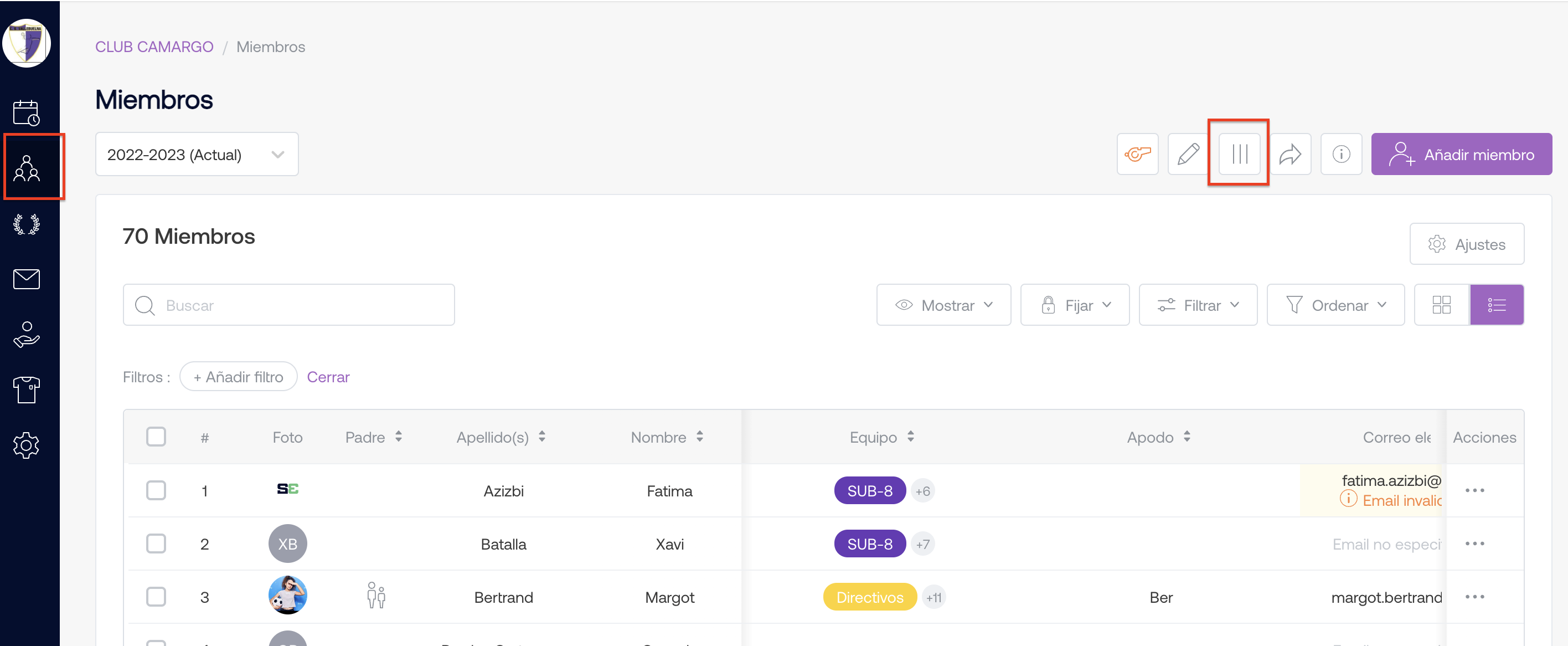Open actions menu for Azizbi row

click(1474, 490)
